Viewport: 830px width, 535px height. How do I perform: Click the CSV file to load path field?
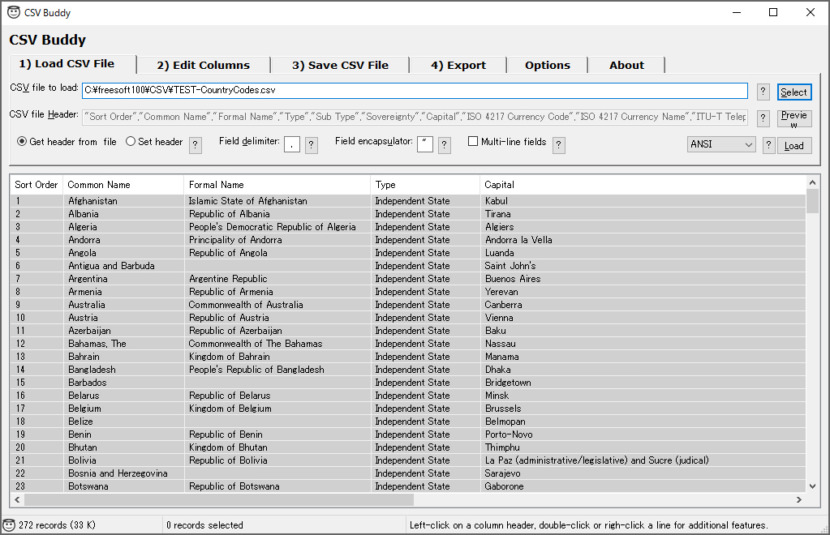click(414, 90)
